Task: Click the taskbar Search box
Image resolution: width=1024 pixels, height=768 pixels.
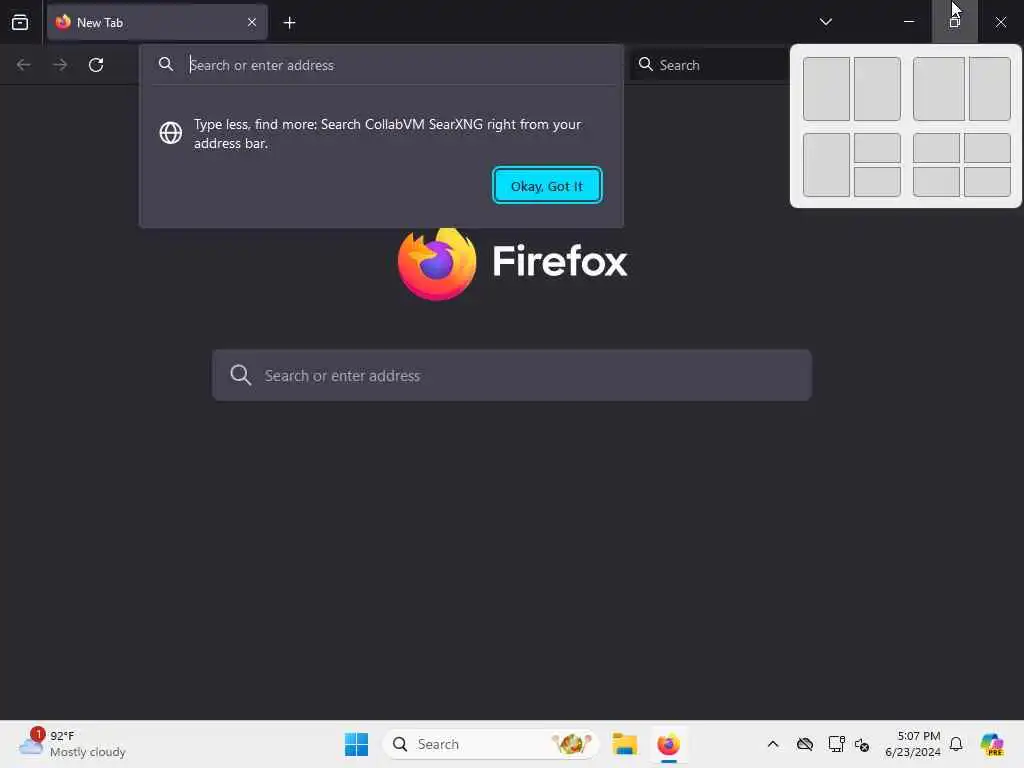Action: 490,744
